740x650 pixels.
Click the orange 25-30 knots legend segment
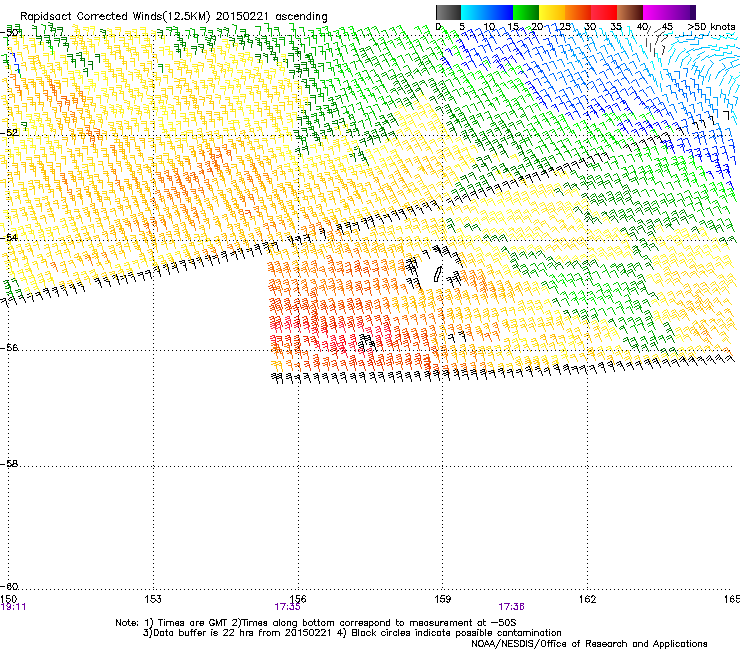[578, 12]
